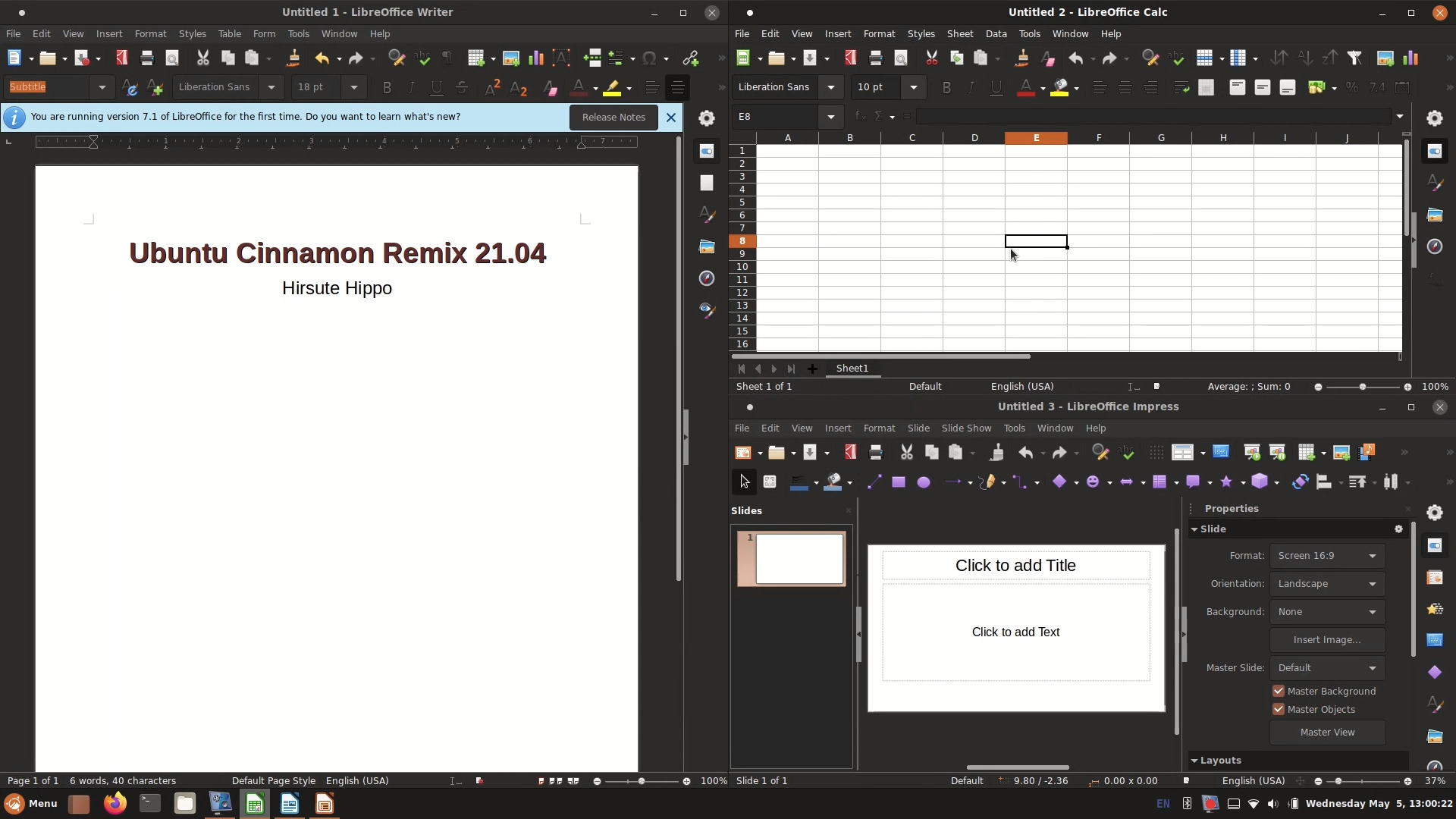Click the Writer zoom slider at bottom
Image resolution: width=1456 pixels, height=819 pixels.
pos(642,781)
